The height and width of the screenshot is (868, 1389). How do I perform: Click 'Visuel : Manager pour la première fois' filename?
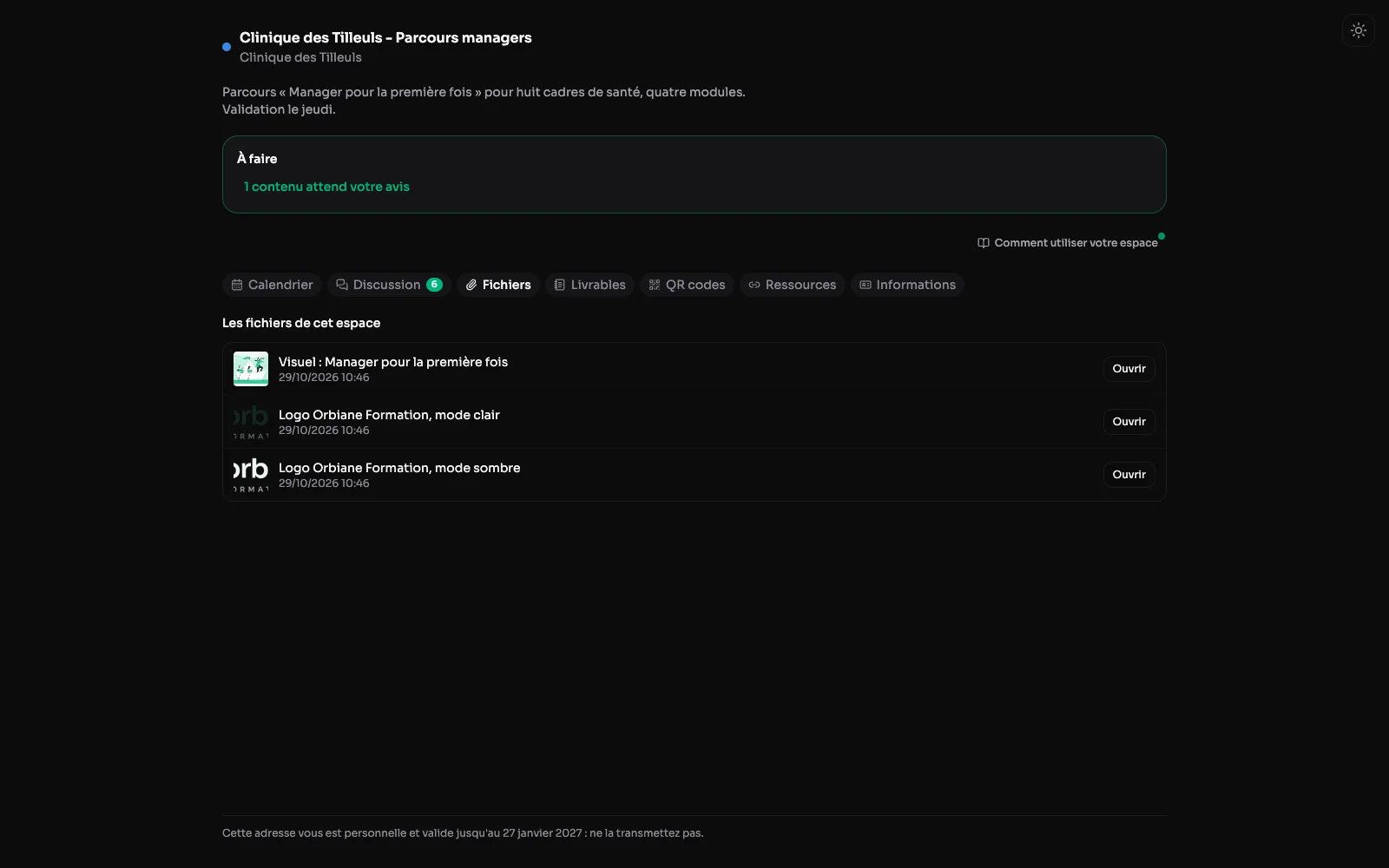393,362
